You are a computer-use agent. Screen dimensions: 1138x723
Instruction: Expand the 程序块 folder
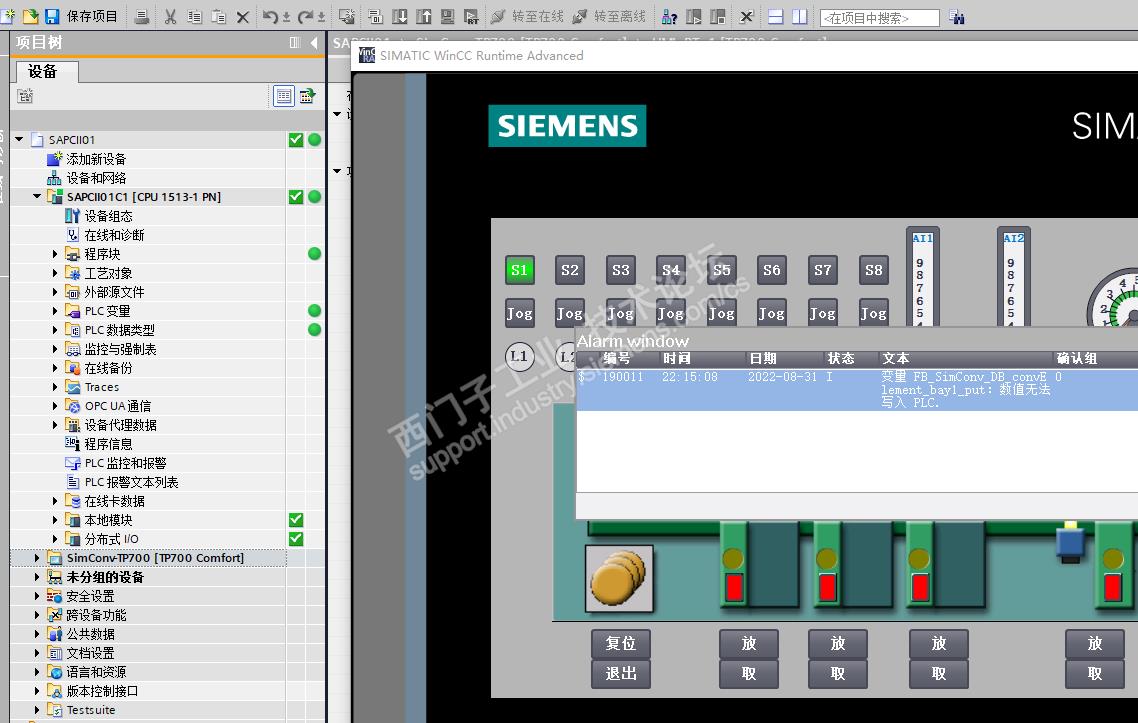pyautogui.click(x=54, y=254)
